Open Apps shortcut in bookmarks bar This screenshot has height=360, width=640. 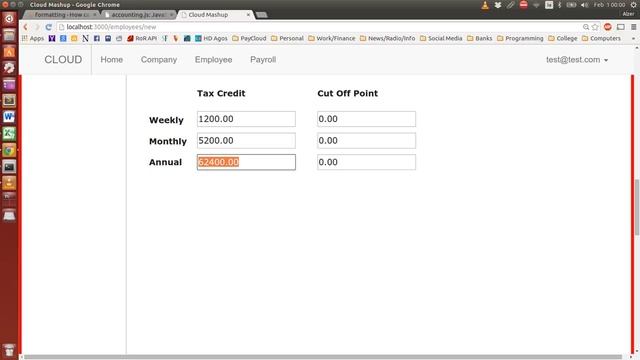(x=33, y=38)
